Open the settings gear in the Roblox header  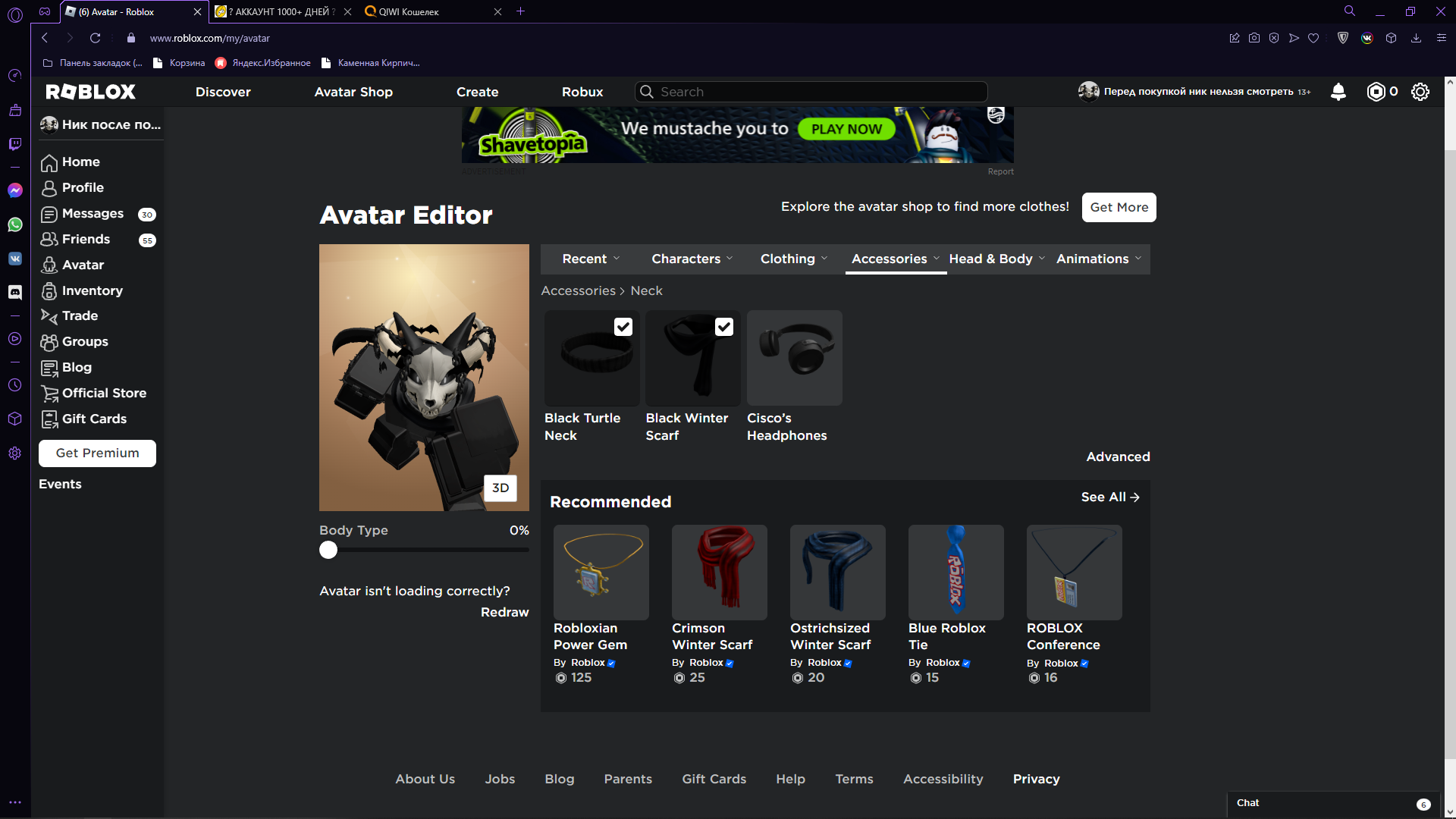[1420, 92]
